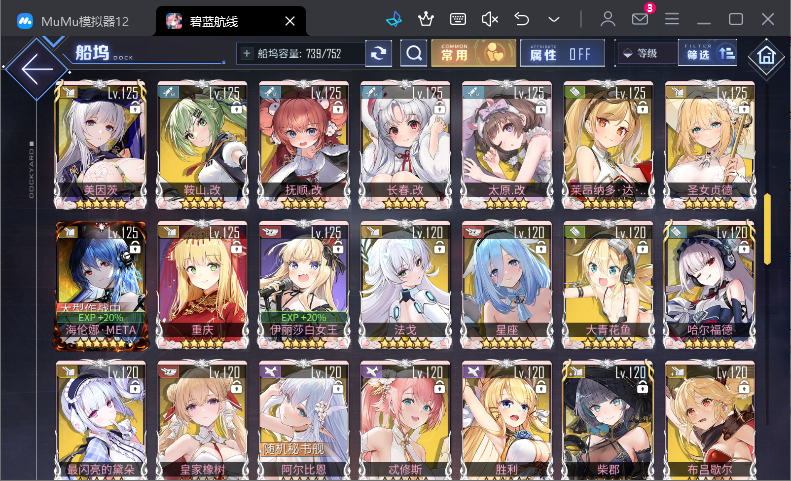Screen dimensions: 791x481
Task: Select the 太原.改 ship card
Action: click(507, 145)
